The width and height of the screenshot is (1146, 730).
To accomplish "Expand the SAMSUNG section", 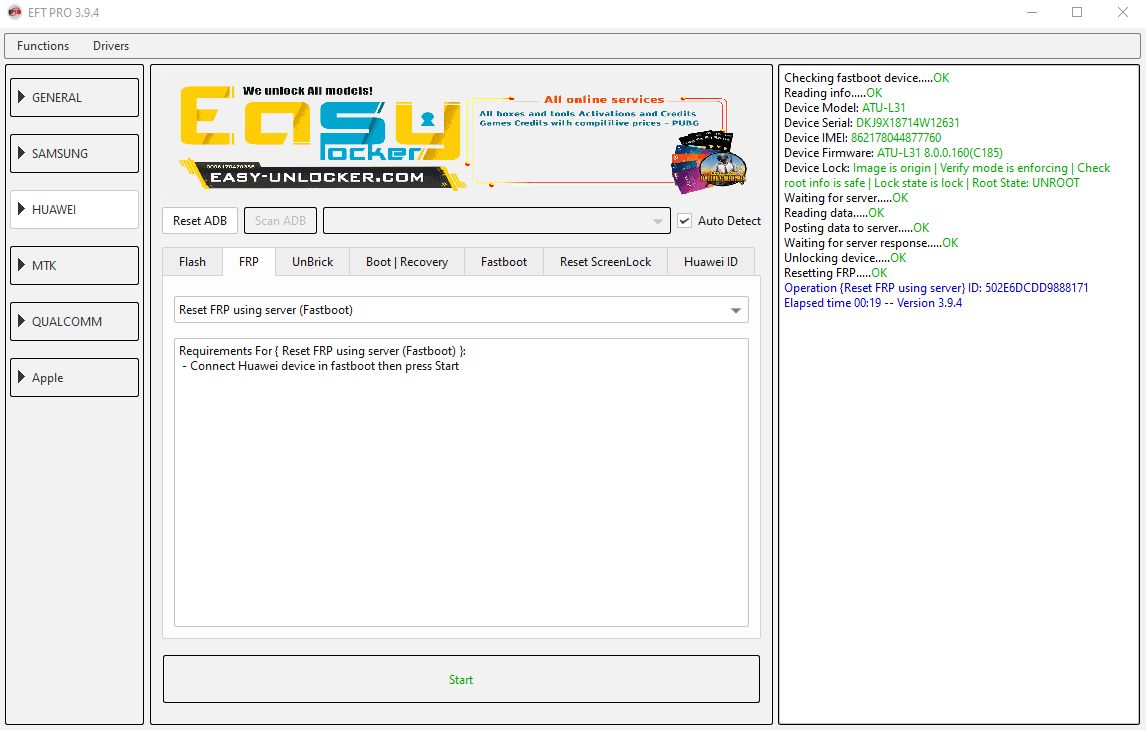I will pyautogui.click(x=75, y=153).
